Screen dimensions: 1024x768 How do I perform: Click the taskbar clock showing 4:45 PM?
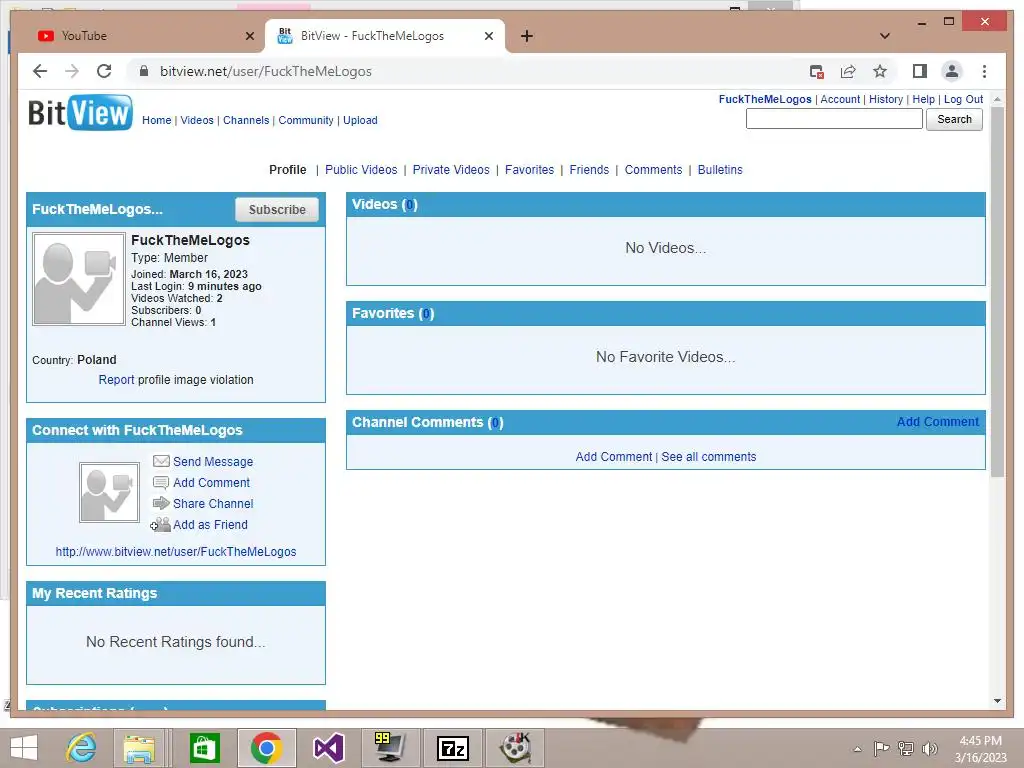[980, 749]
